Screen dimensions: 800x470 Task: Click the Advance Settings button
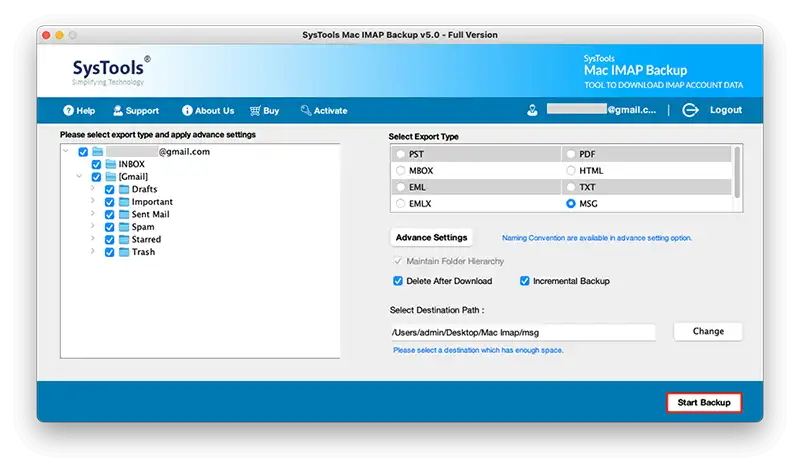point(431,238)
